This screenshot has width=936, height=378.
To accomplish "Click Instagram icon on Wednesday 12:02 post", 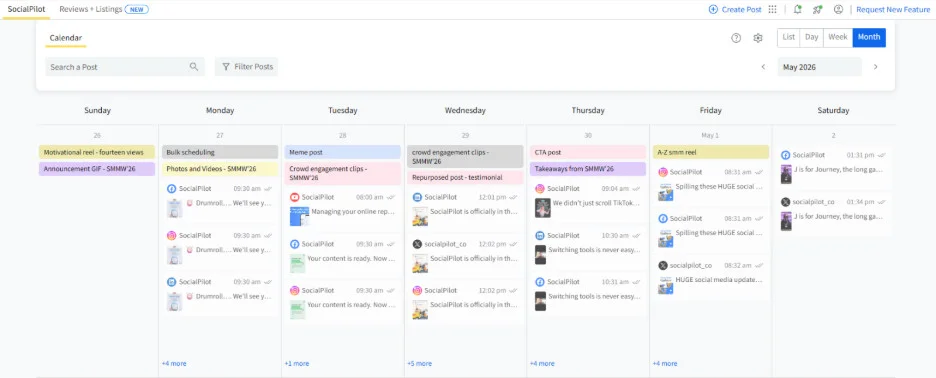I will [417, 290].
